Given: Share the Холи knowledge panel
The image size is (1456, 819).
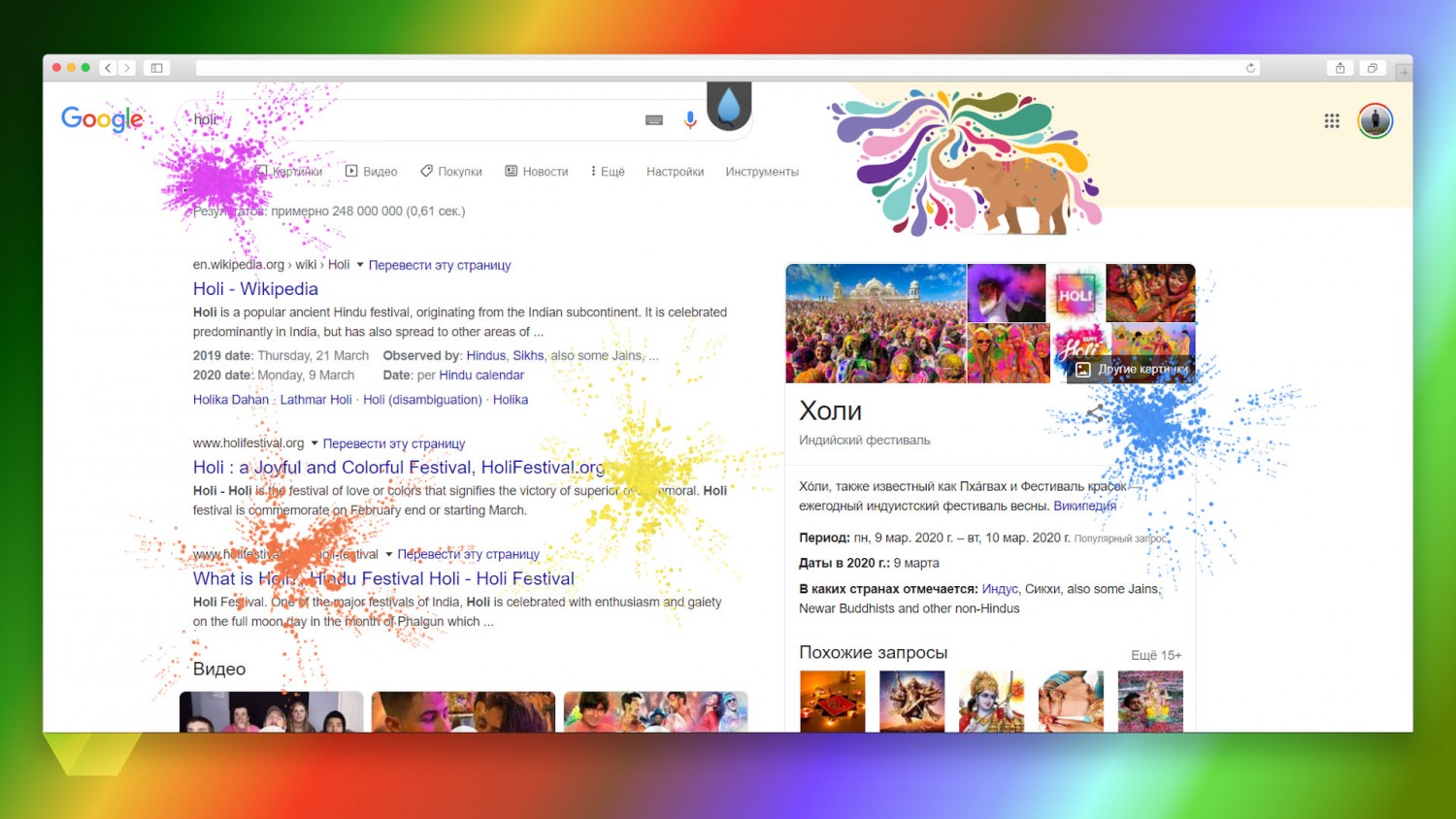Looking at the screenshot, I should (1095, 412).
